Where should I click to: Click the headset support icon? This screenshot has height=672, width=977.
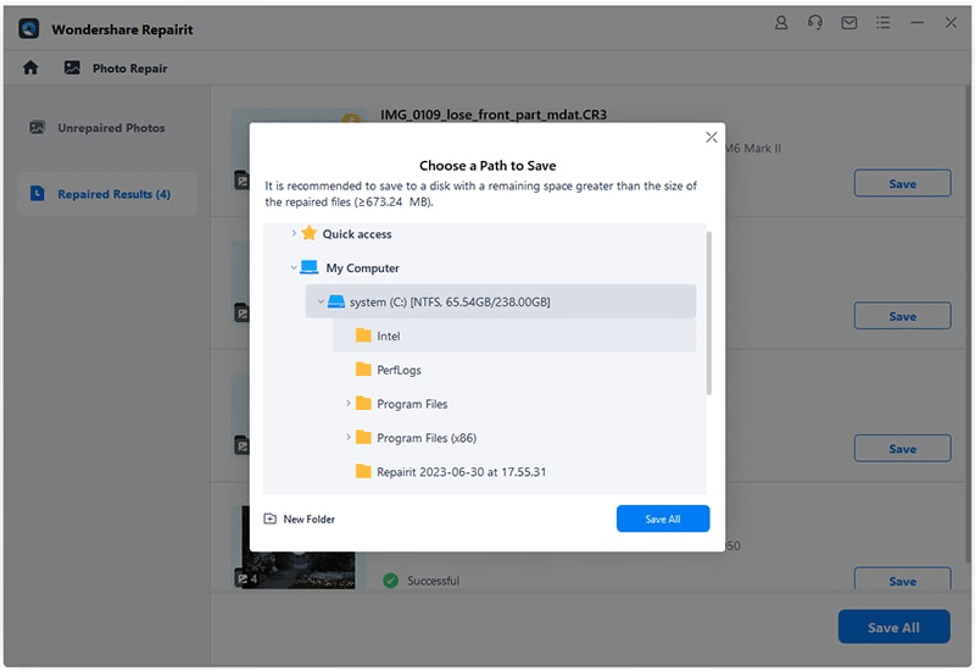[815, 23]
